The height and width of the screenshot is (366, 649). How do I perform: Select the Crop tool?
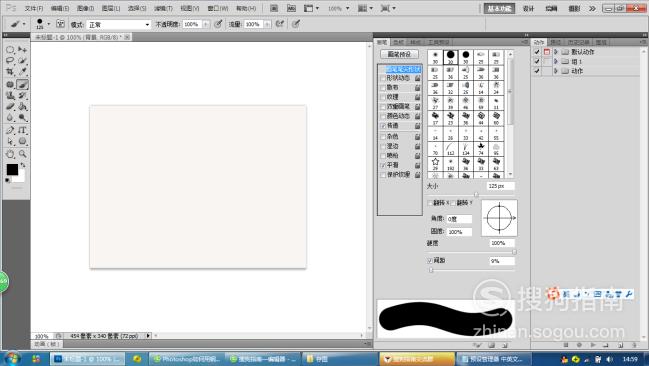pyautogui.click(x=10, y=72)
